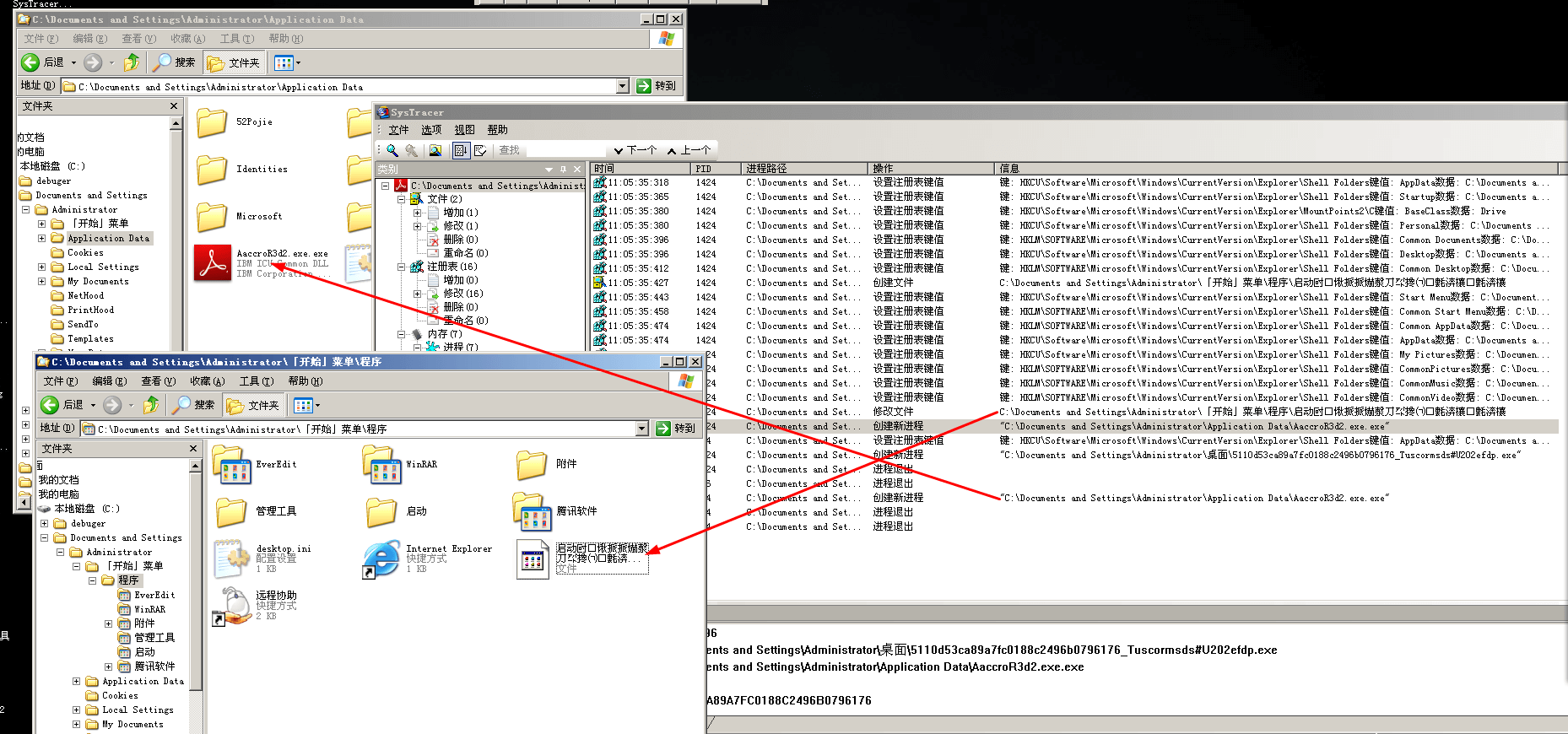The height and width of the screenshot is (734, 1568).
Task: Click 转到 button in Application Data window
Action: pos(657,86)
